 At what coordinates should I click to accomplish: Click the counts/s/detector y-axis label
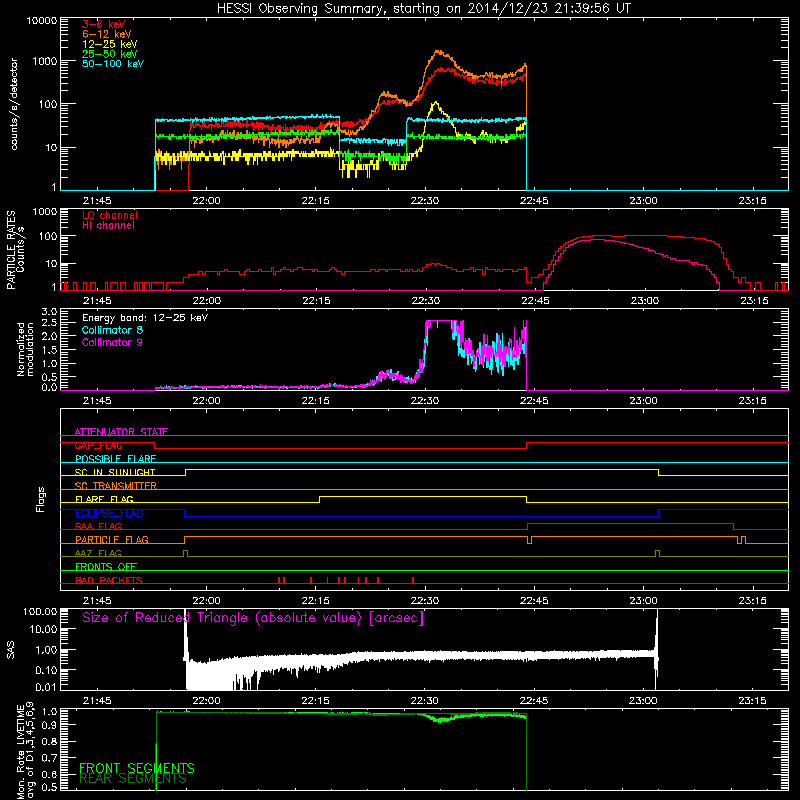point(14,104)
